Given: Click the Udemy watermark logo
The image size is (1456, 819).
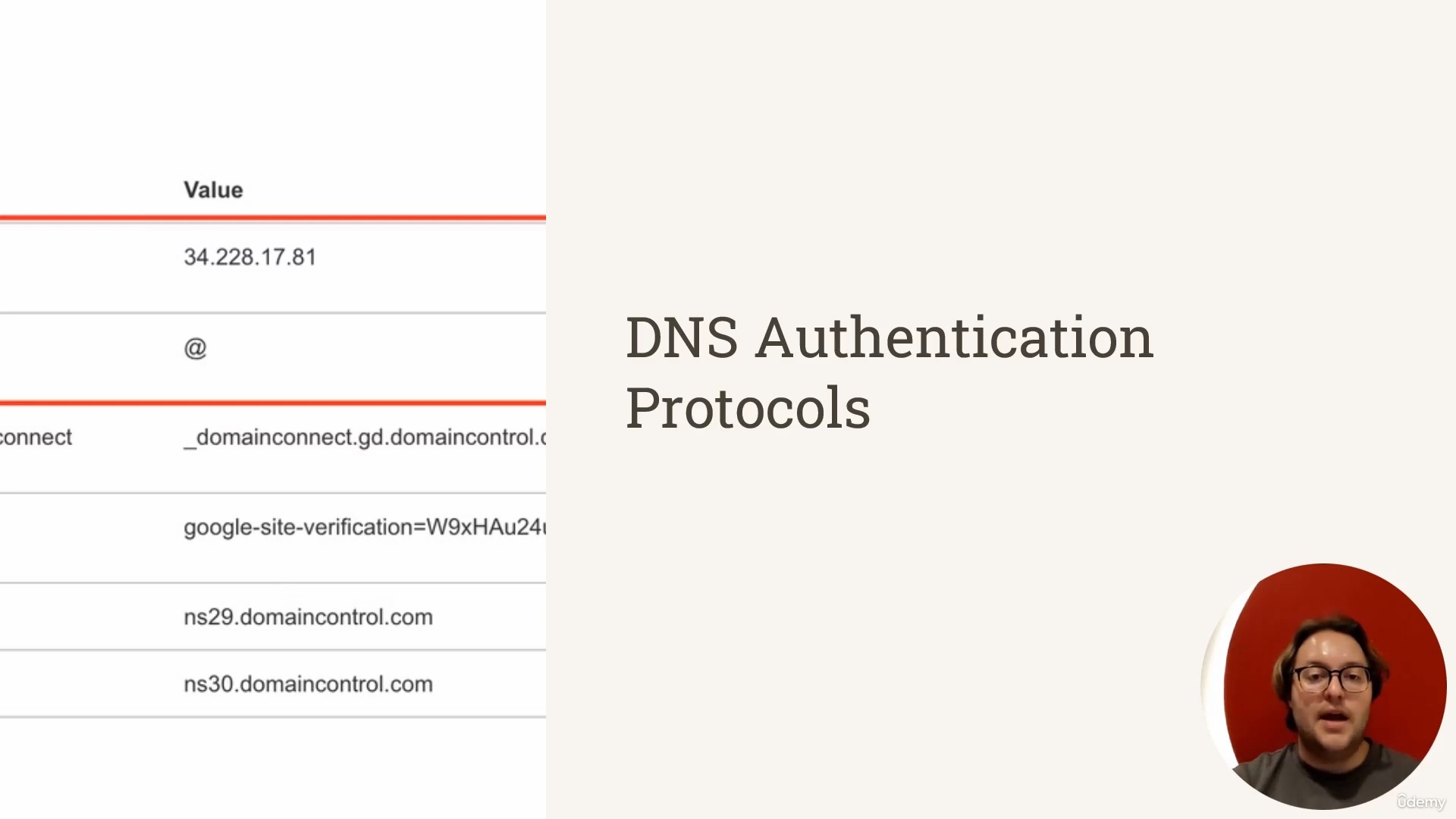Looking at the screenshot, I should (1421, 802).
